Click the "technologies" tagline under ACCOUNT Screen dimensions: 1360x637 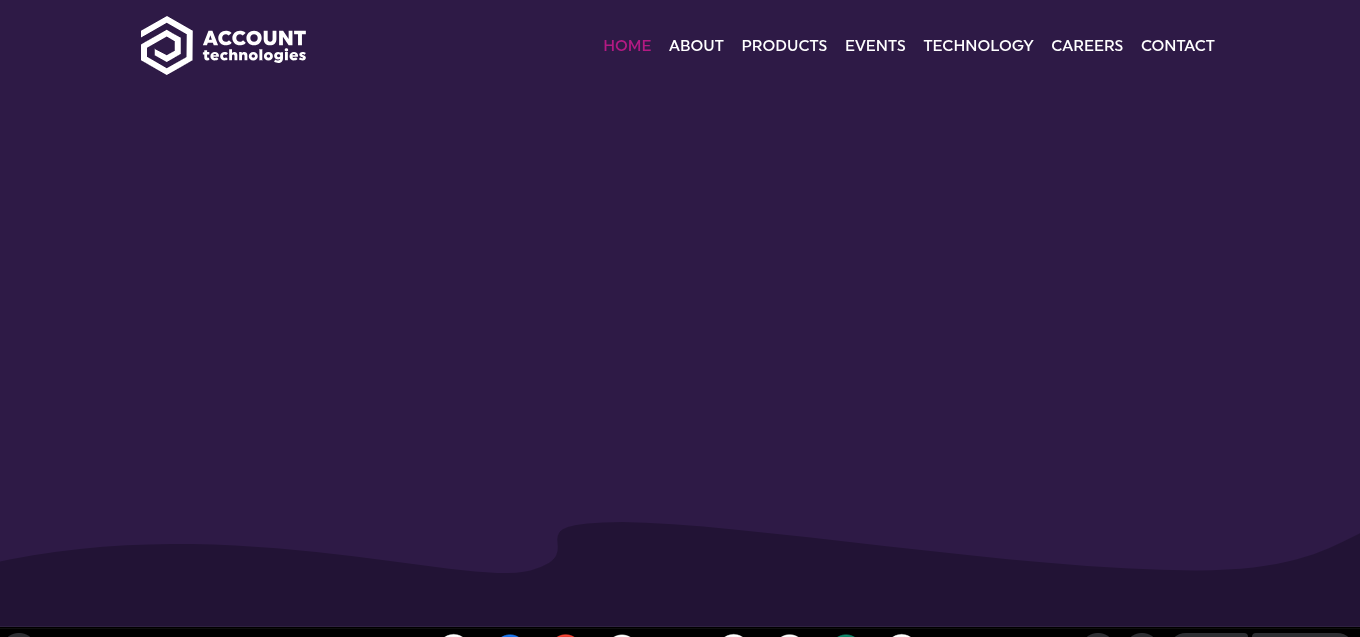pyautogui.click(x=254, y=56)
